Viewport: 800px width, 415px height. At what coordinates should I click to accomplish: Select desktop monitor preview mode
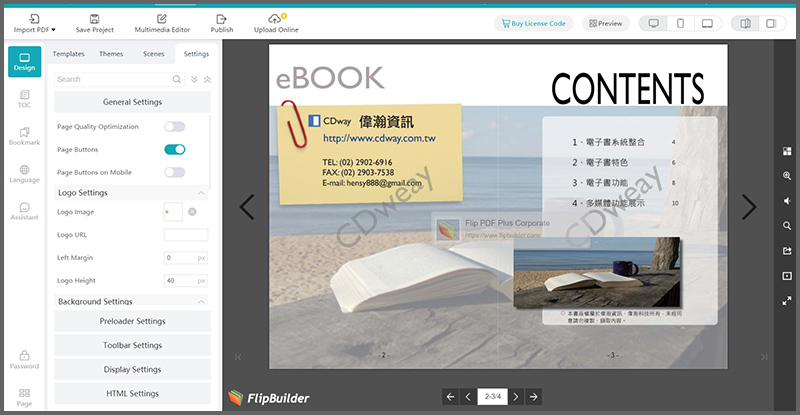click(x=654, y=23)
